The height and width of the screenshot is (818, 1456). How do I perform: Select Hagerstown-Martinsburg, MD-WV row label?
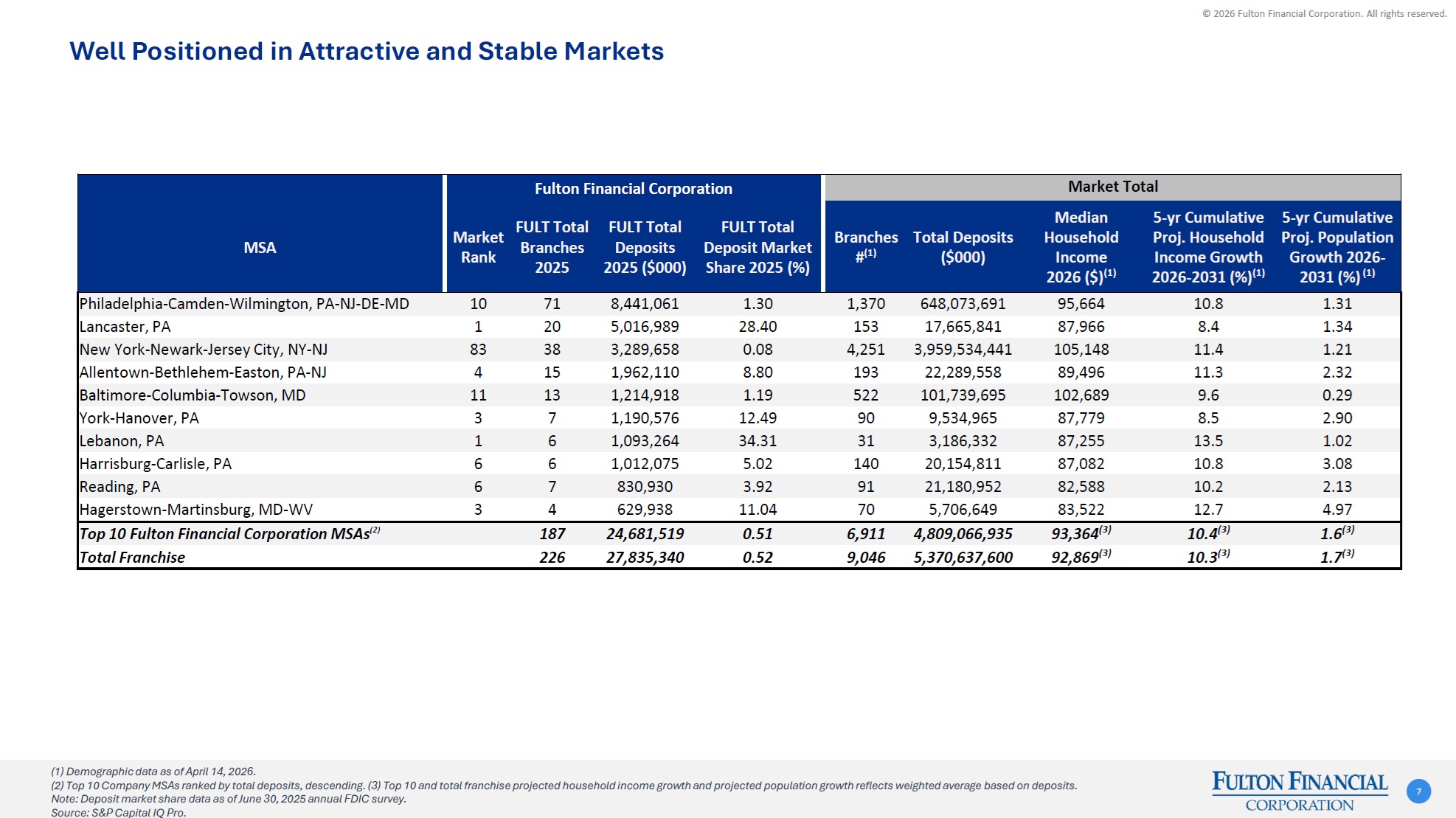pos(196,510)
